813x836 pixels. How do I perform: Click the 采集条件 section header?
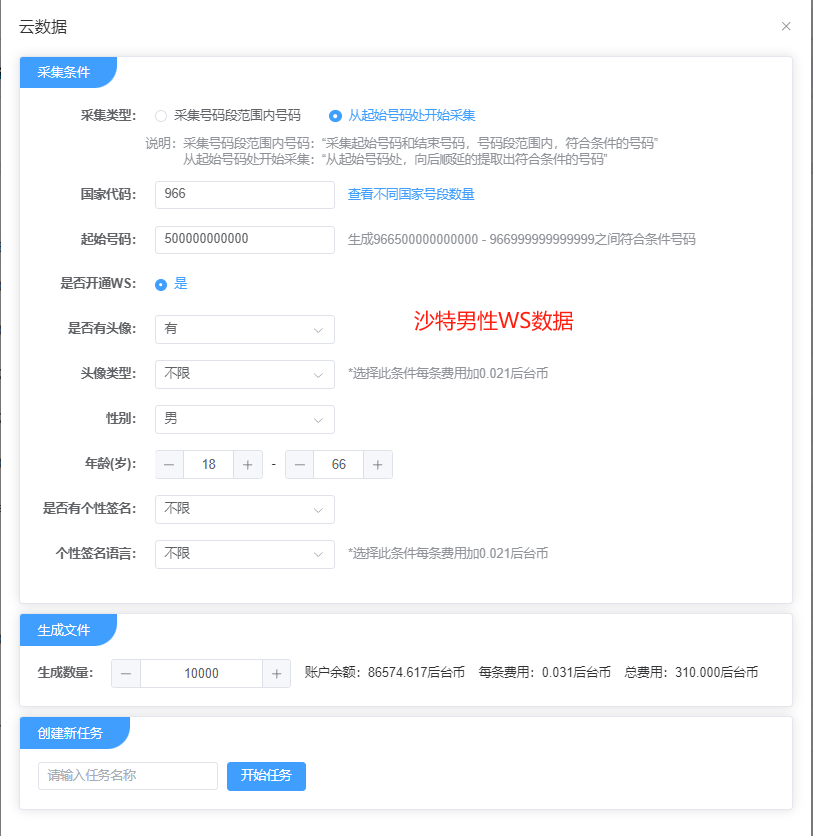(x=68, y=72)
